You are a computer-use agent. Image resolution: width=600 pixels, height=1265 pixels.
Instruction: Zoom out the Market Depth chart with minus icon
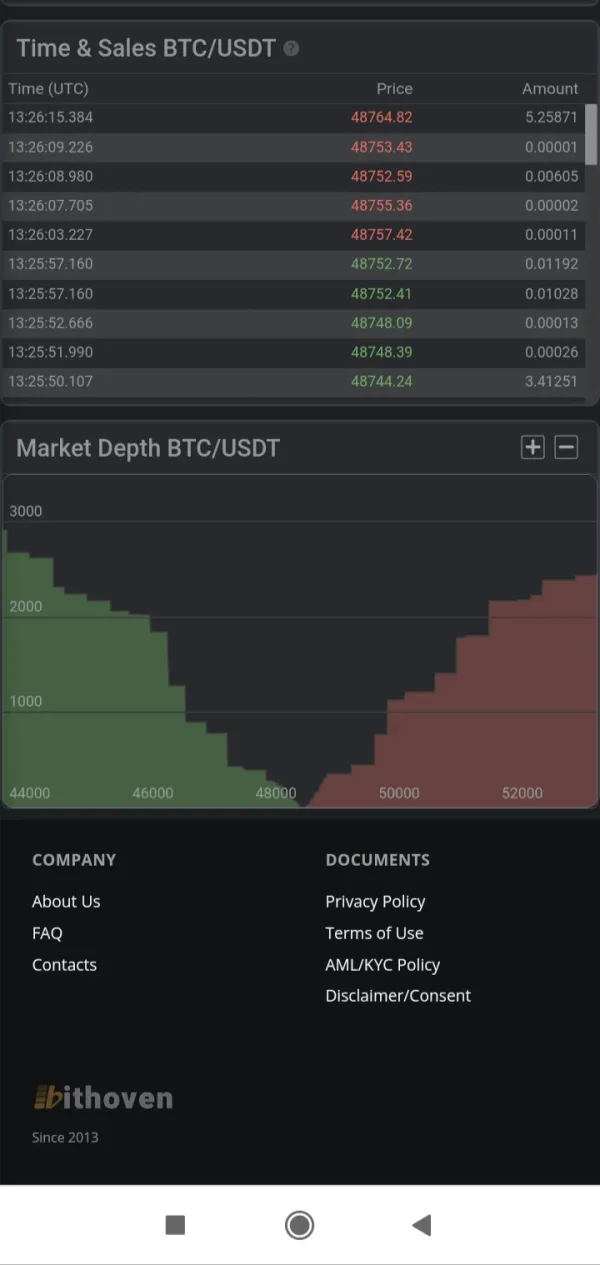(x=566, y=447)
